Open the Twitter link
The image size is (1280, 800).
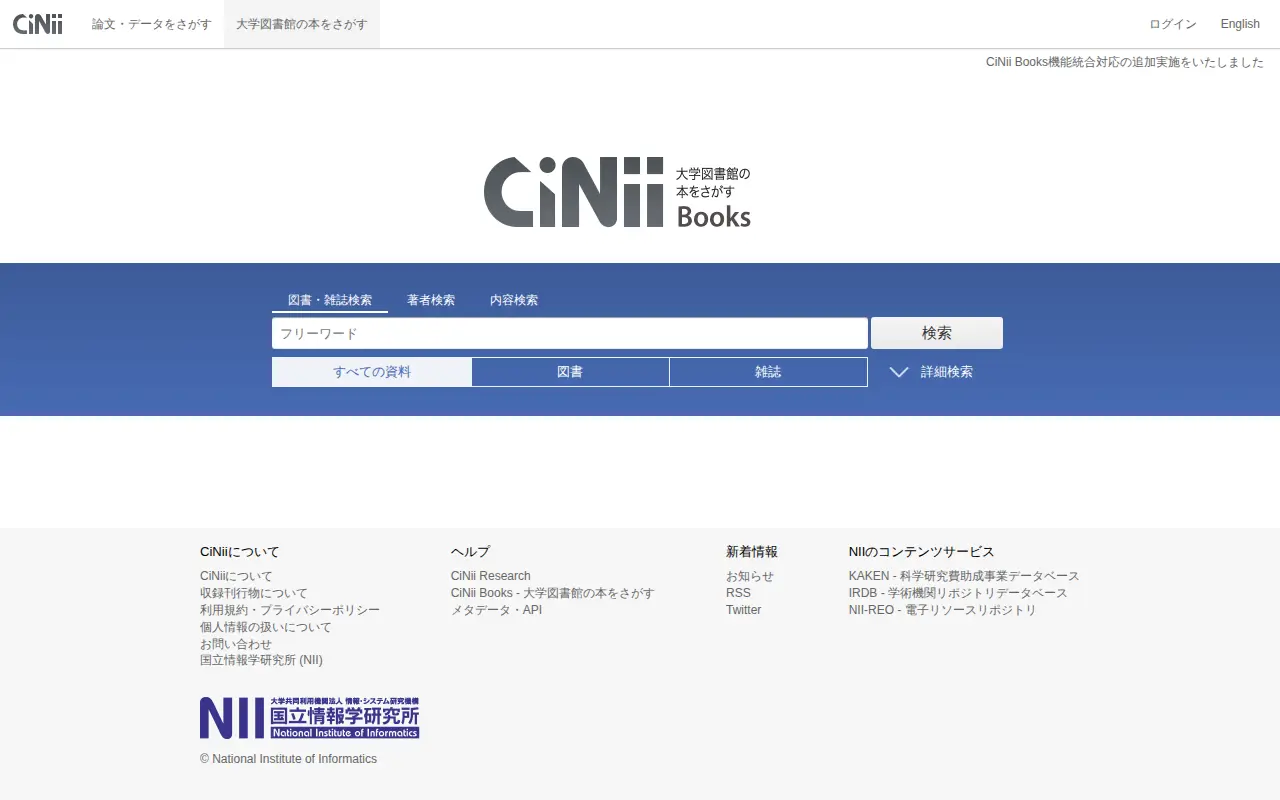pos(744,610)
